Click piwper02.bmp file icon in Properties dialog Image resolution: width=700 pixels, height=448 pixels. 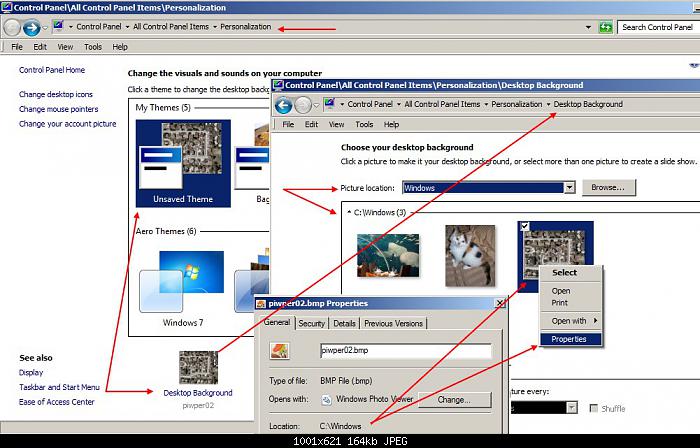tap(279, 351)
